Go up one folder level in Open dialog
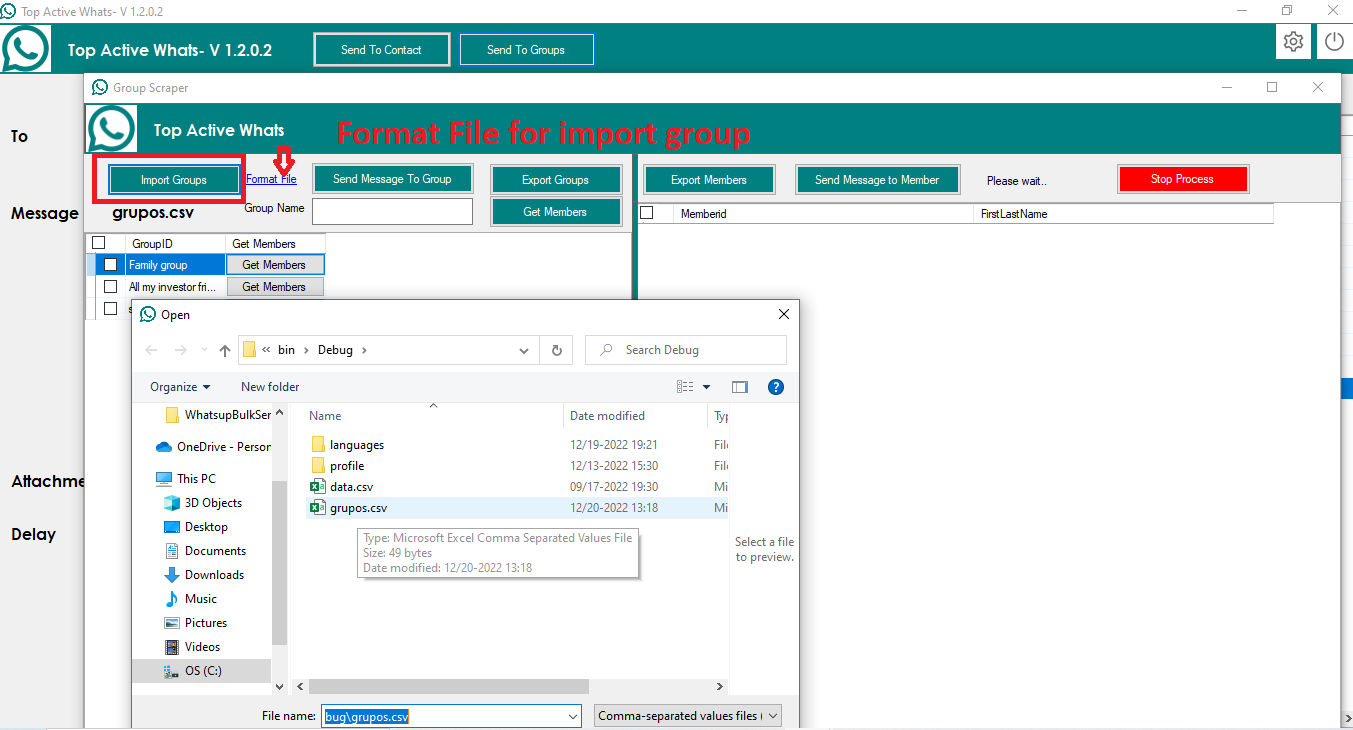The height and width of the screenshot is (730, 1353). pos(225,350)
